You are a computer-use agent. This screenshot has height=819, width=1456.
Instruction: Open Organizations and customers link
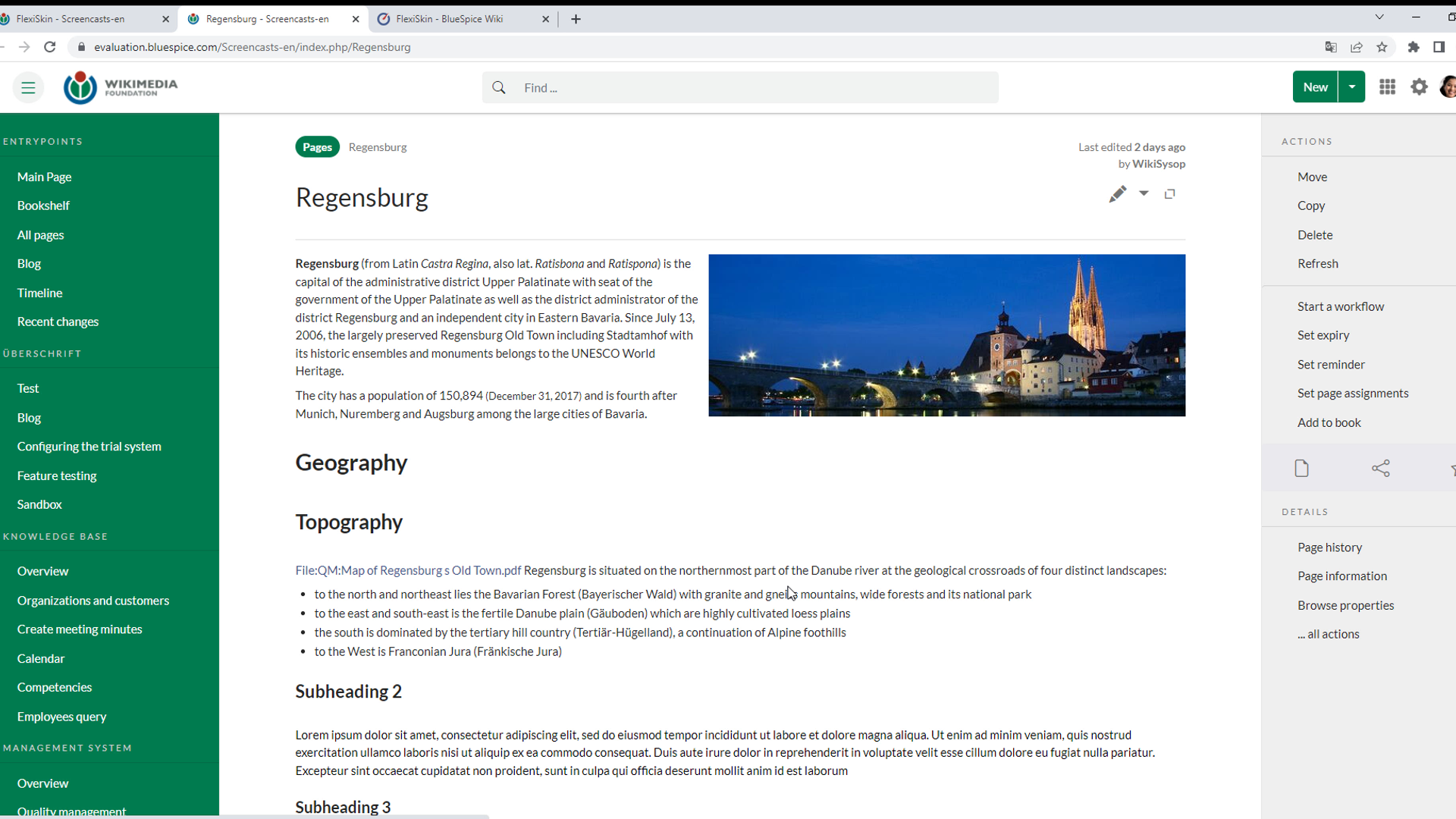(93, 601)
